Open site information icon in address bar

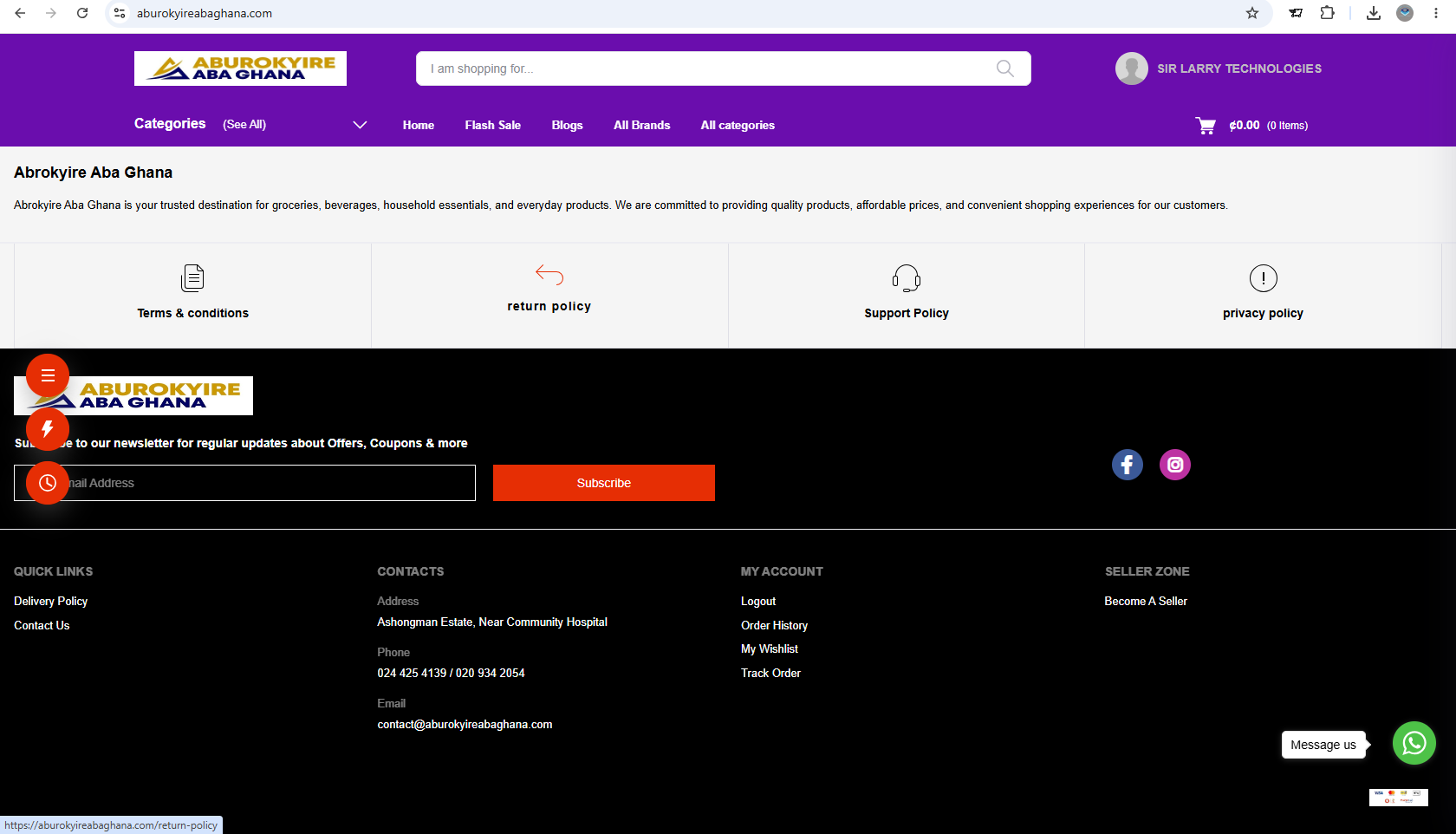click(120, 13)
